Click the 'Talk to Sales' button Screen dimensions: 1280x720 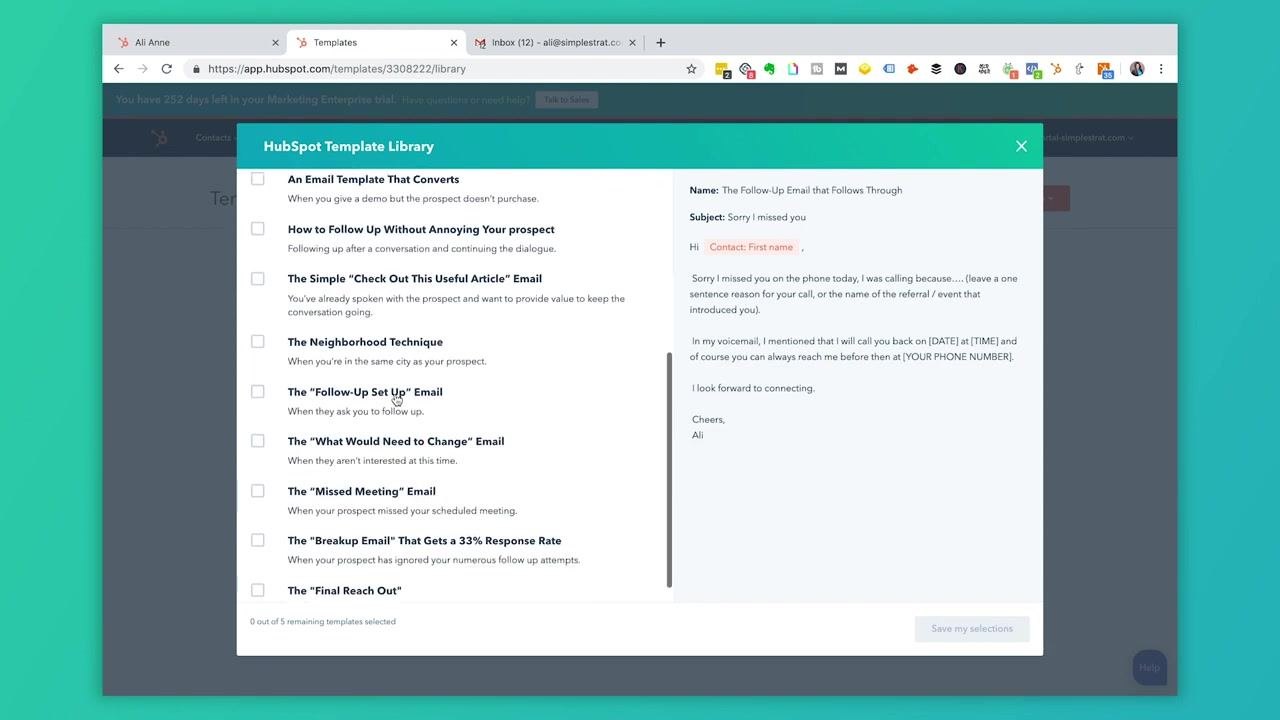coord(567,100)
